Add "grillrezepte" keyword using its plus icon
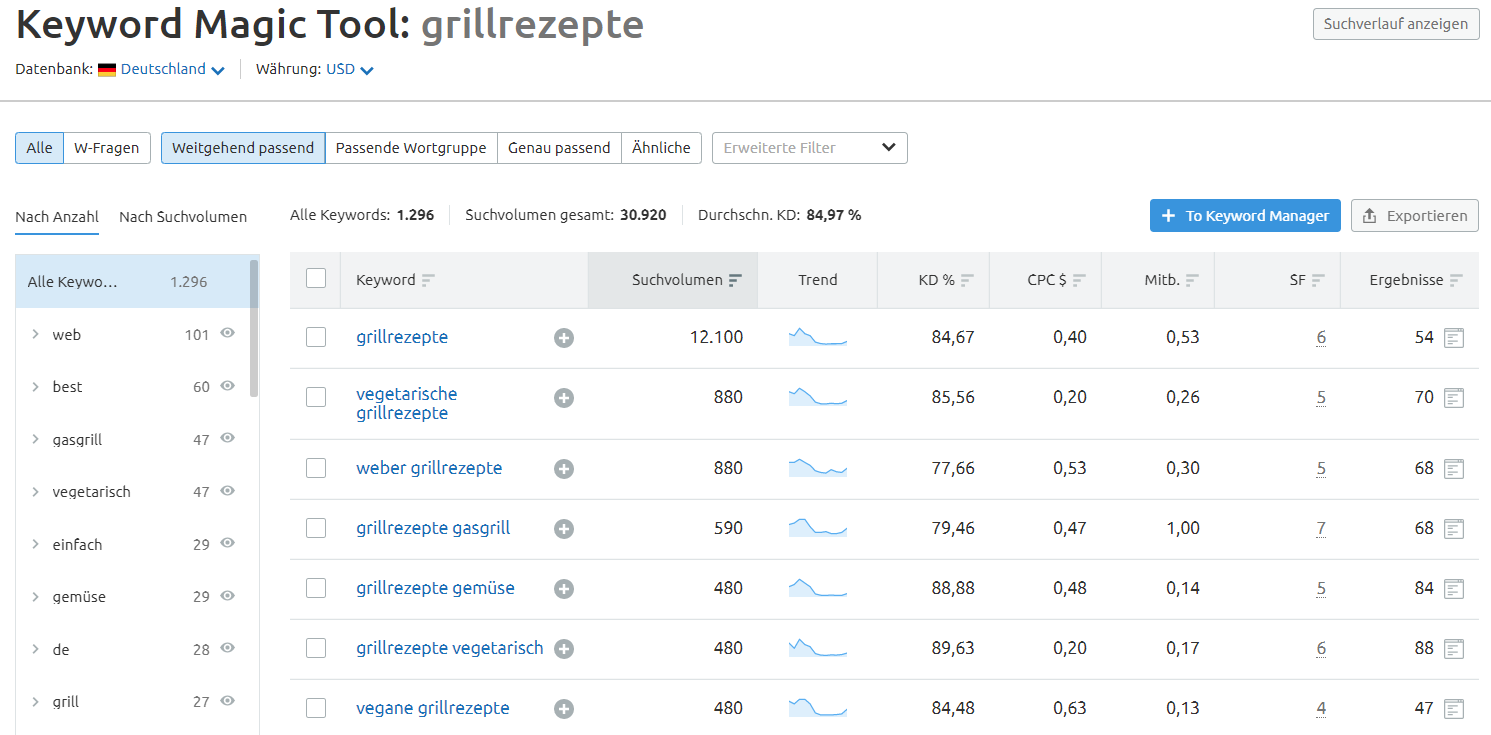 (x=563, y=338)
